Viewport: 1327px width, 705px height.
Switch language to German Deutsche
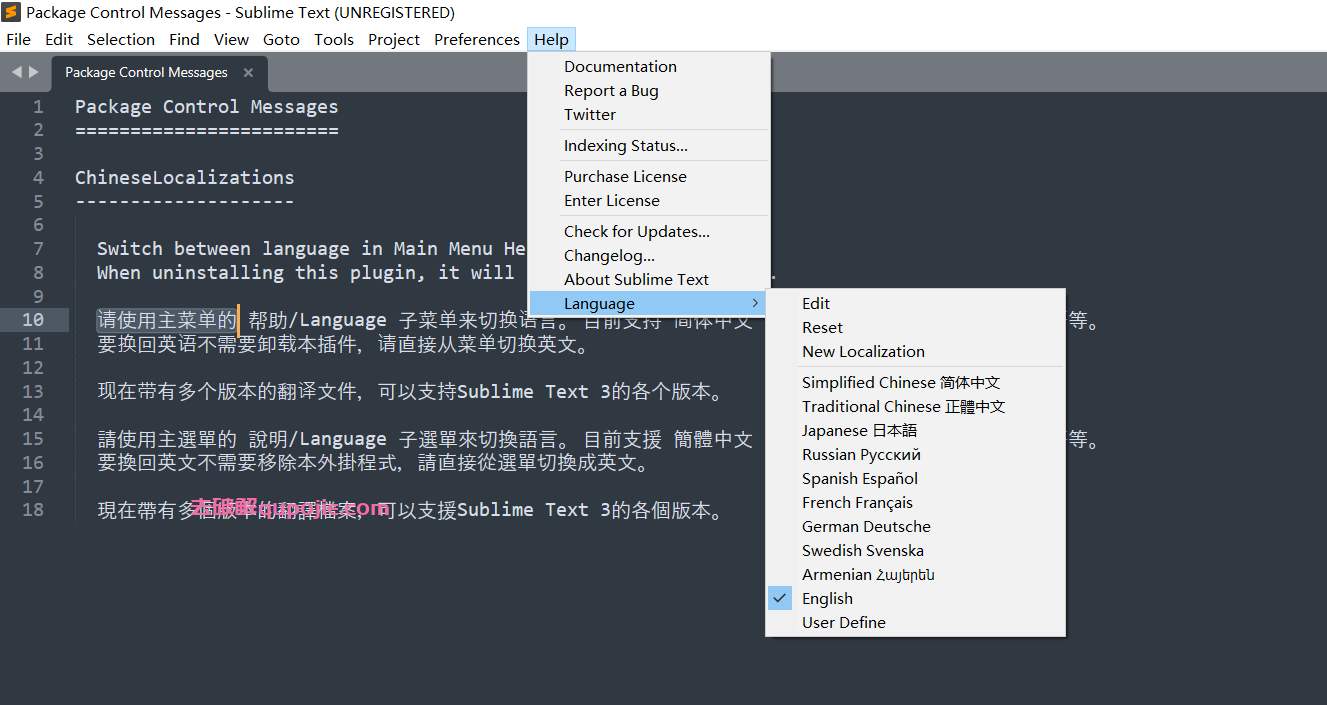click(915, 526)
